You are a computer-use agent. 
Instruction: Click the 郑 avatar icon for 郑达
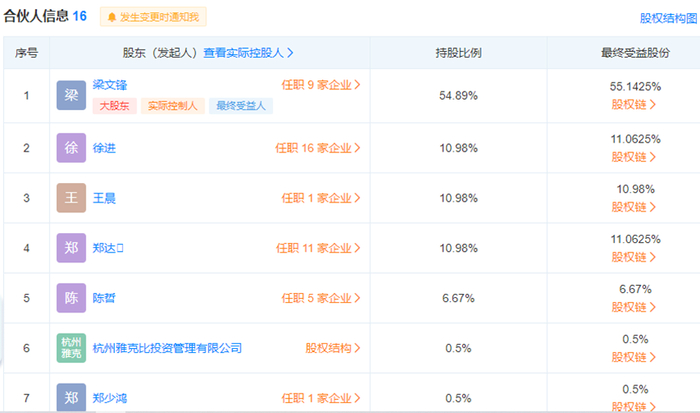point(71,248)
